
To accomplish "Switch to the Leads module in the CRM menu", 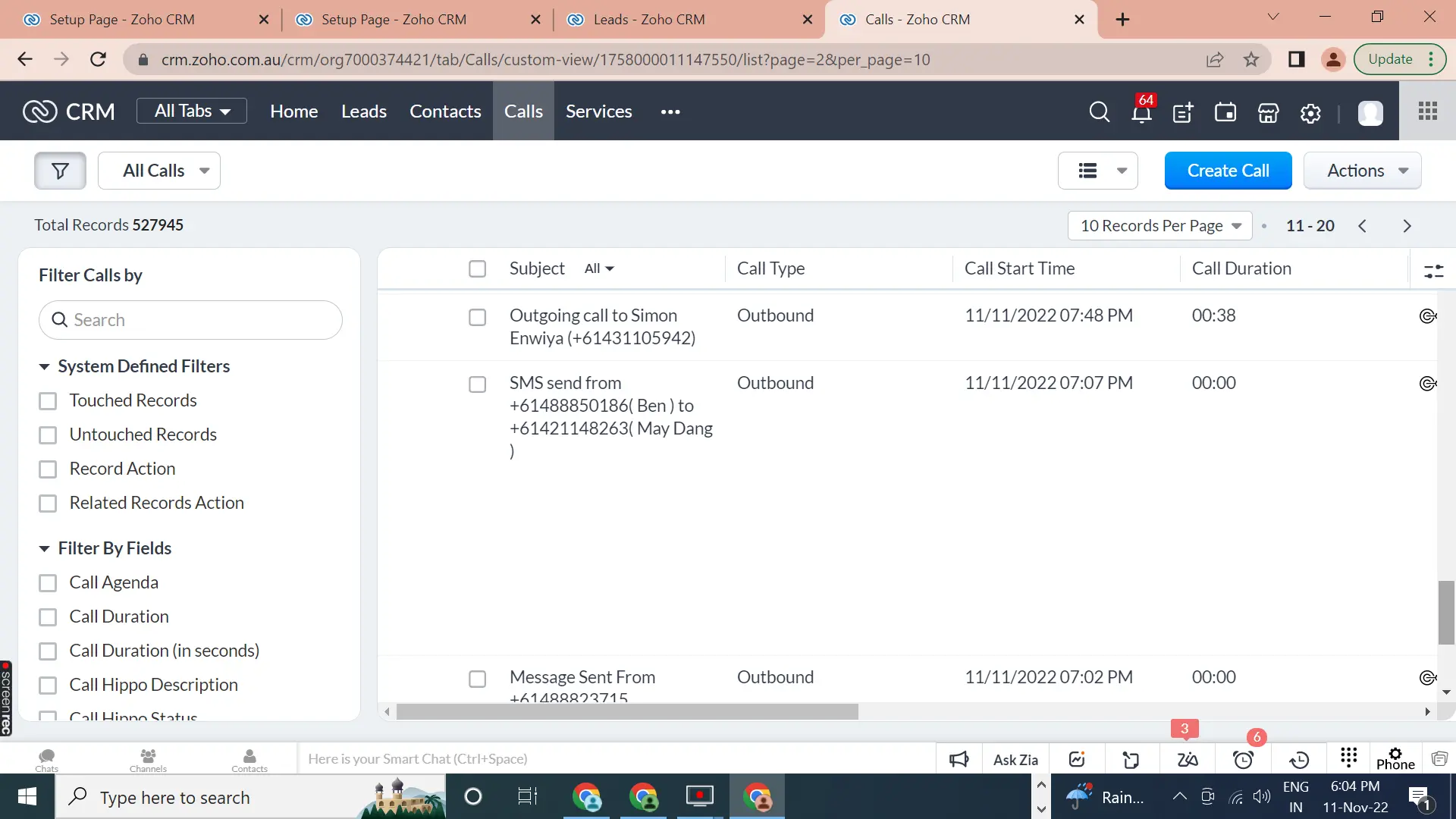I will point(364,111).
